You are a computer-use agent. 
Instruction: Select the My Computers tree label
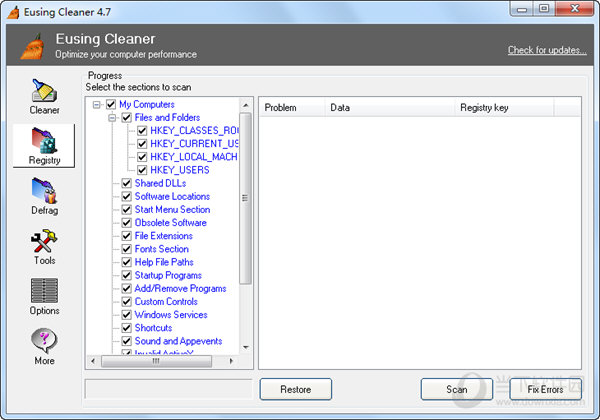[147, 104]
